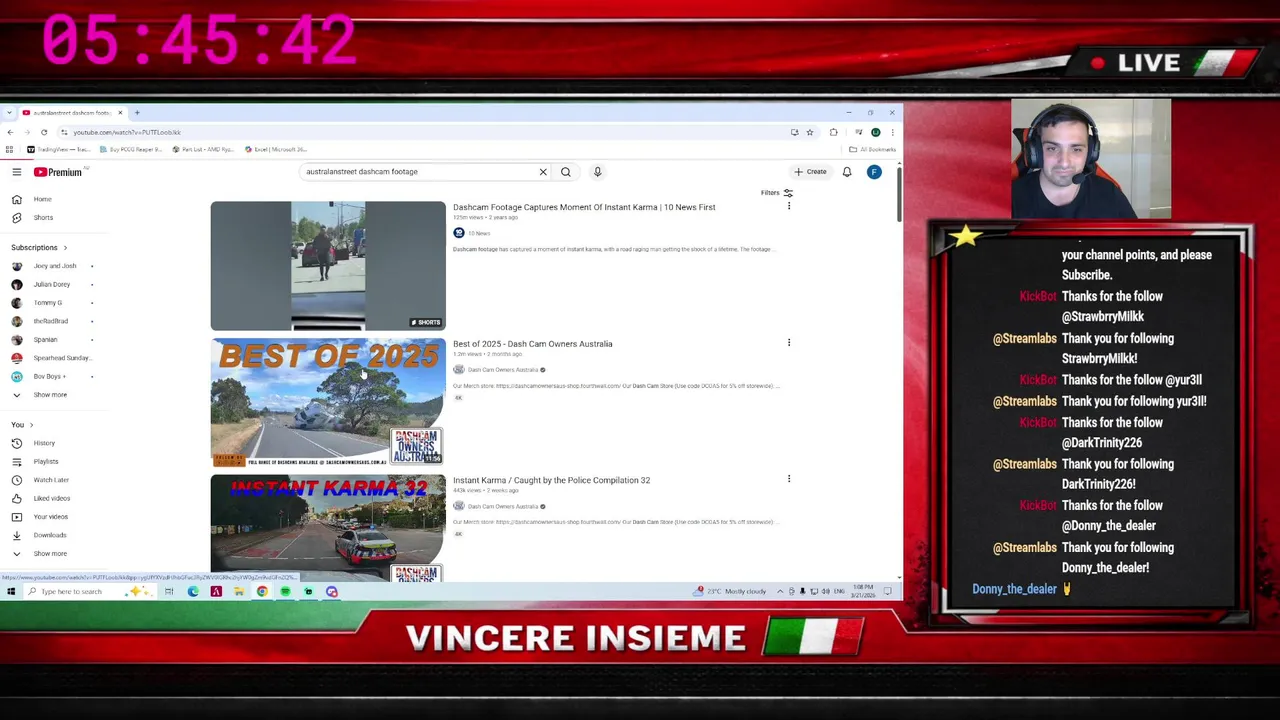Click the YouTube Premium logo

point(58,172)
